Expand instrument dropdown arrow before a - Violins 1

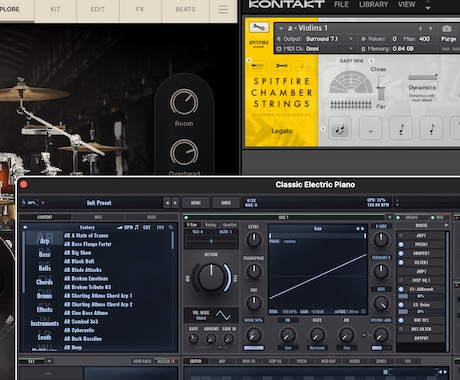(x=281, y=29)
